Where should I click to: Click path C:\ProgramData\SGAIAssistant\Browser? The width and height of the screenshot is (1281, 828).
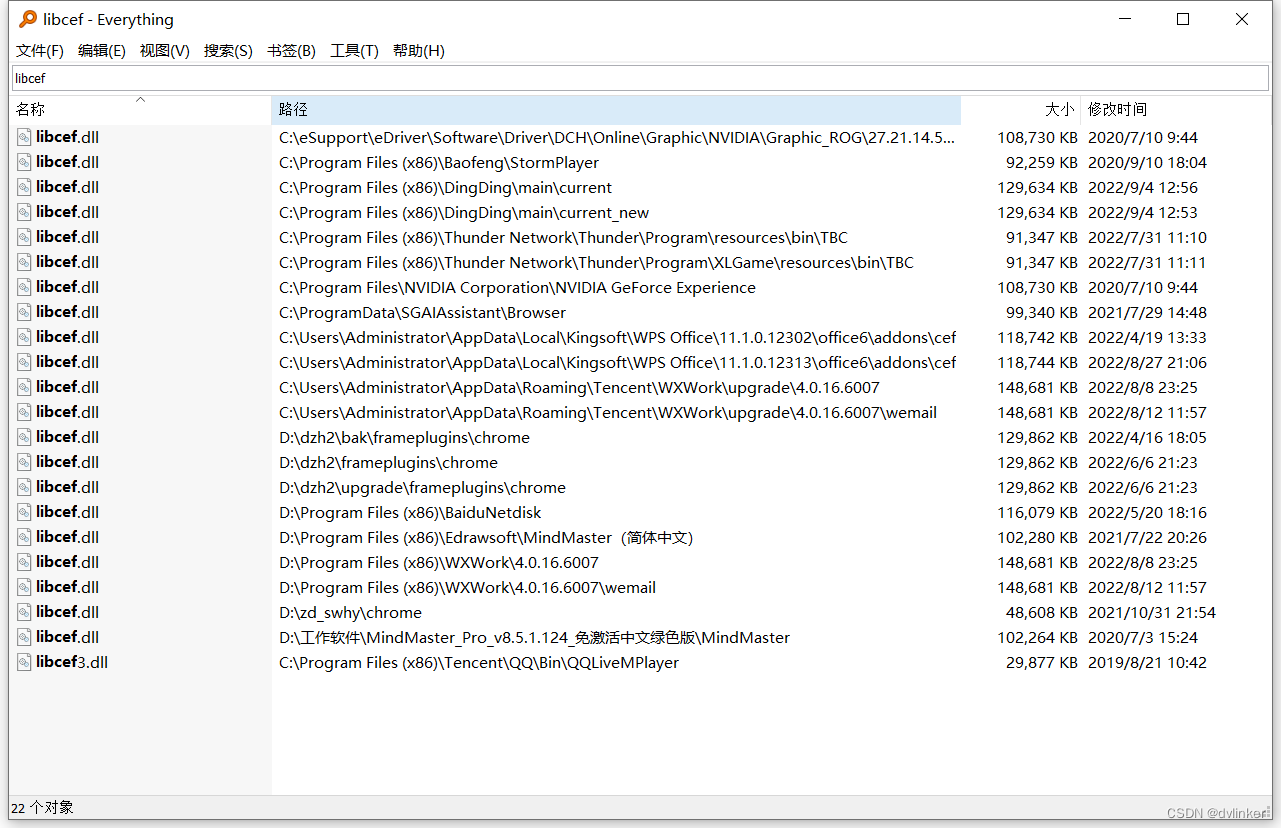422,312
